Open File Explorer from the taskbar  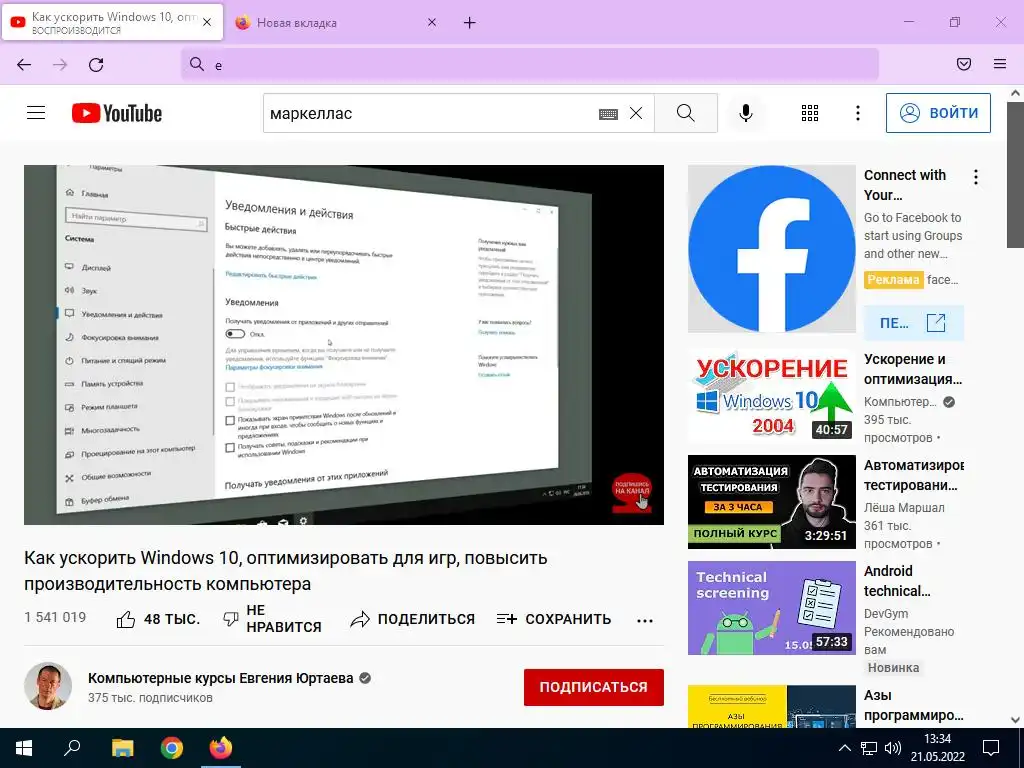pyautogui.click(x=122, y=748)
